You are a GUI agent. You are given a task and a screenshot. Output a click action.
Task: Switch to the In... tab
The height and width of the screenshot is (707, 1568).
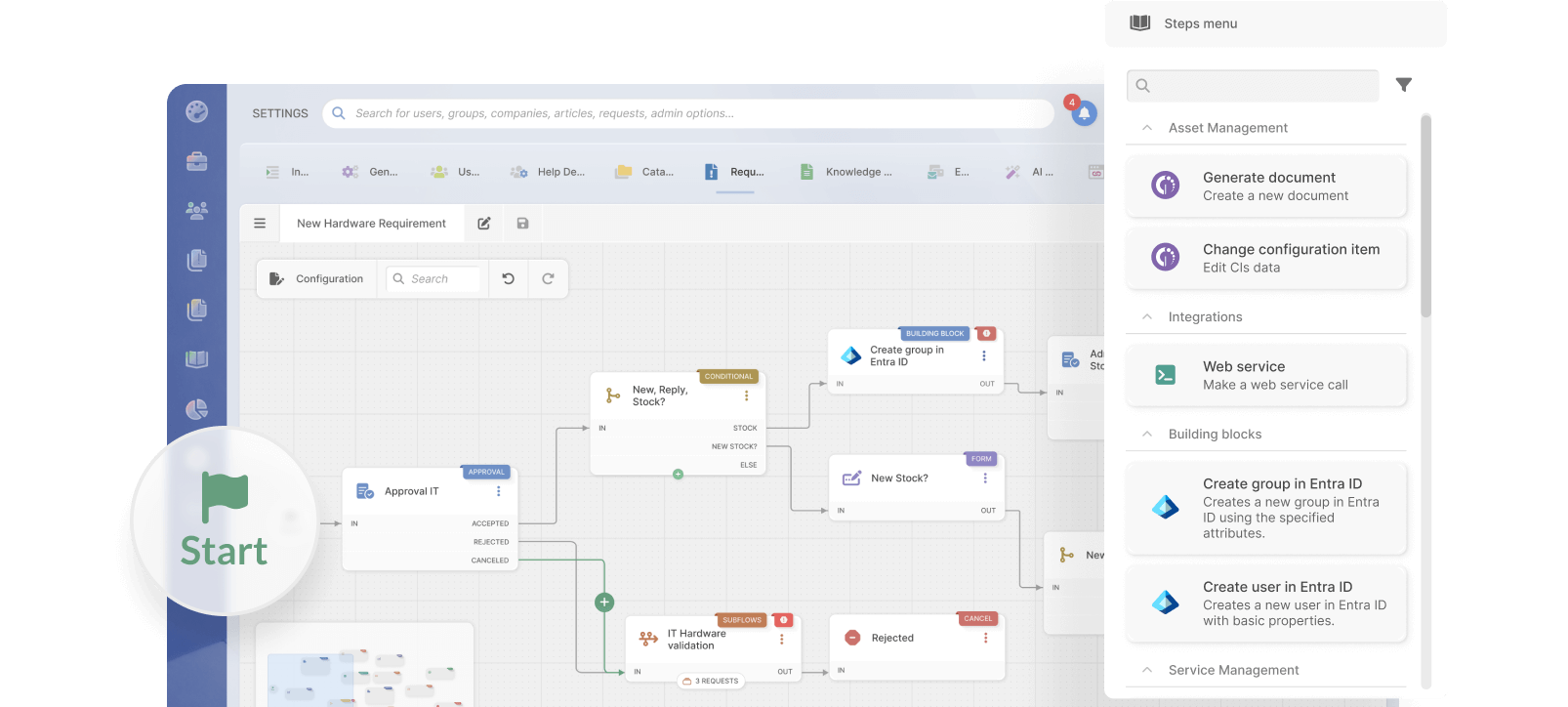click(x=287, y=172)
